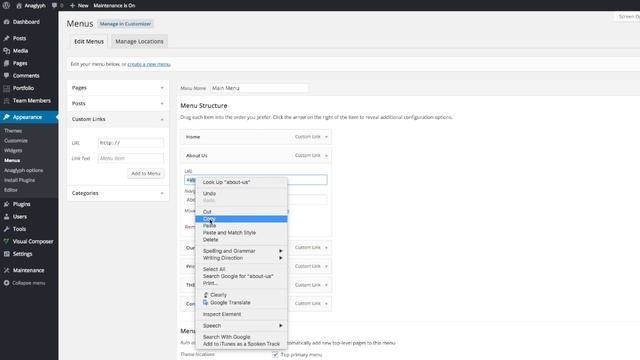This screenshot has height=360, width=640.
Task: Expand the Categories panel arrow
Action: 162,193
